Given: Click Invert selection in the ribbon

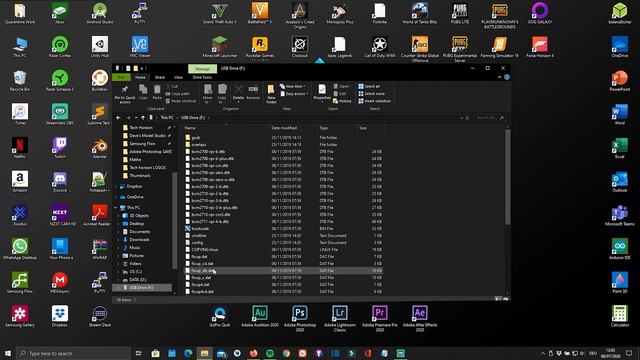Looking at the screenshot, I should pos(374,101).
